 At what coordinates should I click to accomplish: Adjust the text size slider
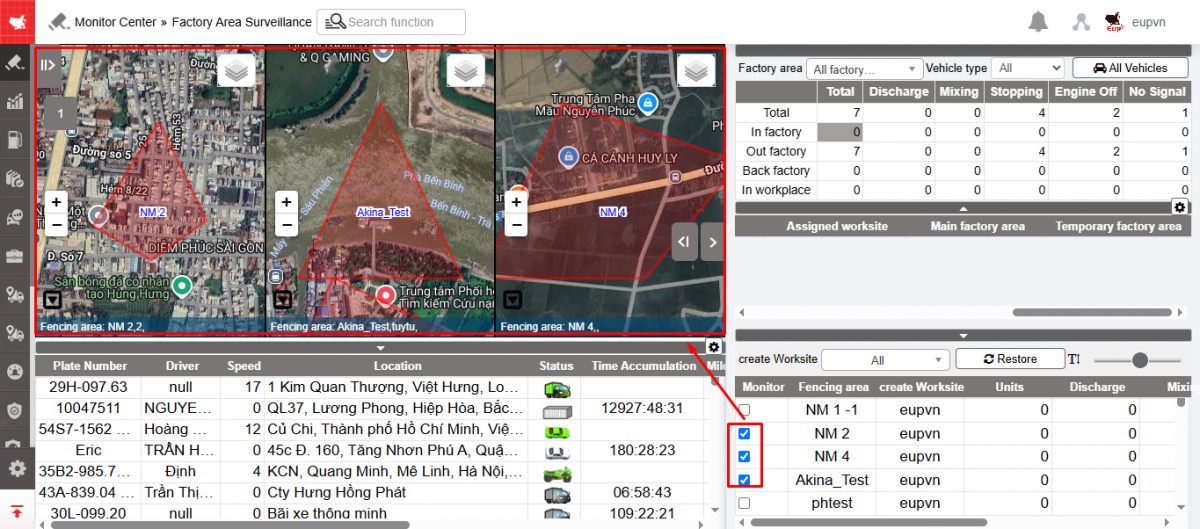click(1140, 360)
